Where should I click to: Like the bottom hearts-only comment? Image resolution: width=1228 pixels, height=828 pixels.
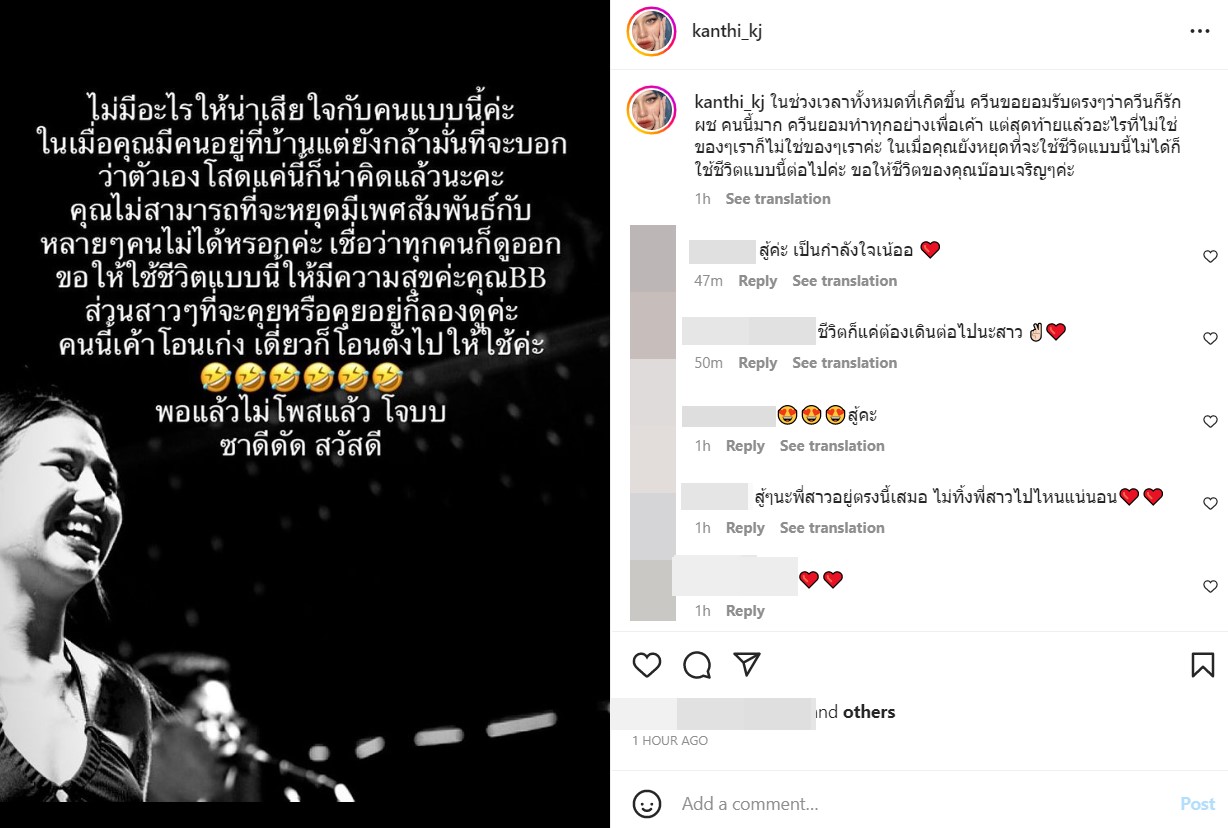click(x=1210, y=587)
